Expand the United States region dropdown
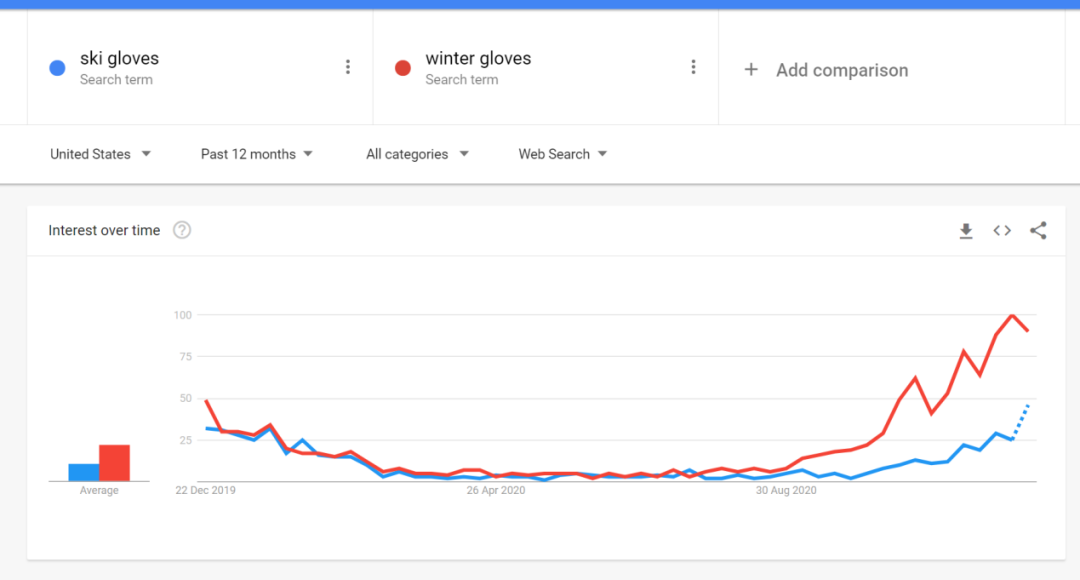The width and height of the screenshot is (1080, 580). [x=100, y=154]
